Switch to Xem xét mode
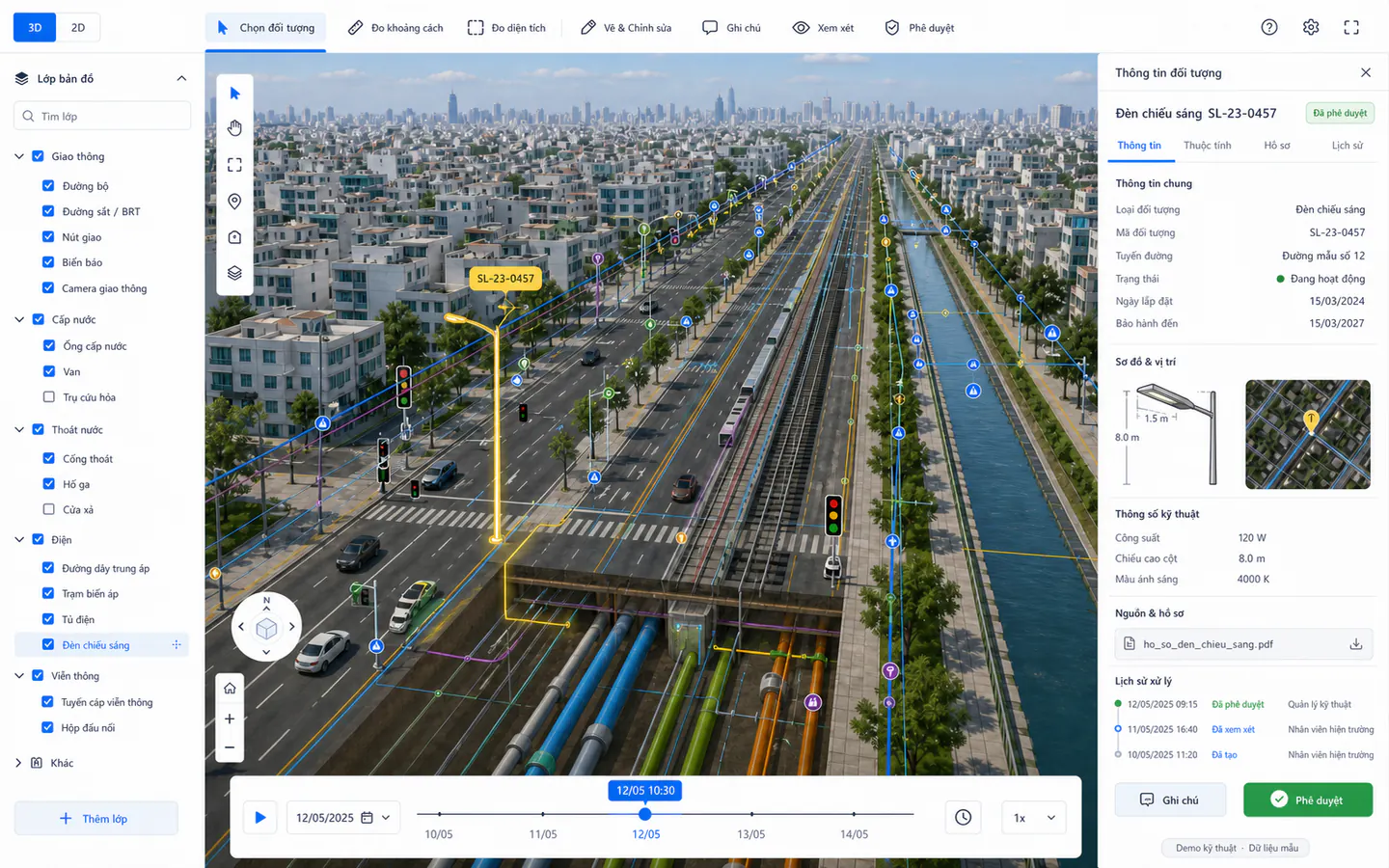This screenshot has width=1389, height=868. 823,28
